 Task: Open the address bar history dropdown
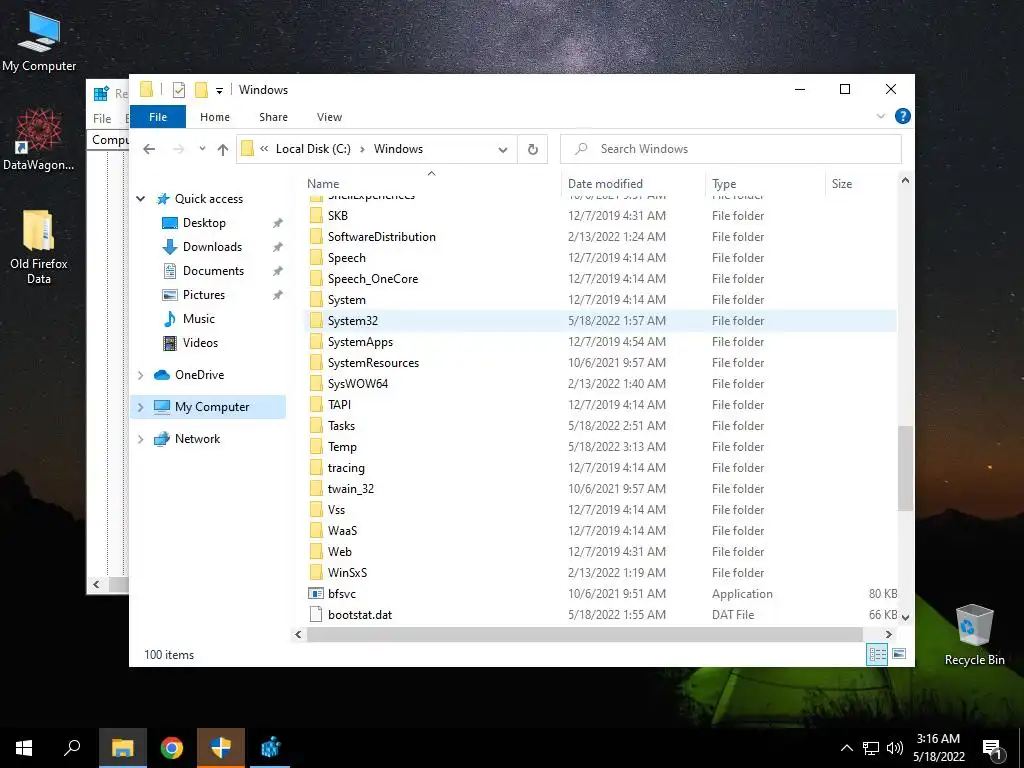click(x=503, y=150)
